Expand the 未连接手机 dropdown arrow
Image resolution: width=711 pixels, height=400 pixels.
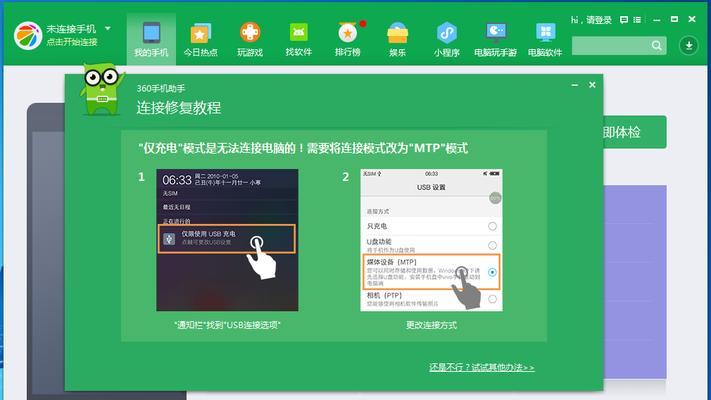[x=108, y=28]
